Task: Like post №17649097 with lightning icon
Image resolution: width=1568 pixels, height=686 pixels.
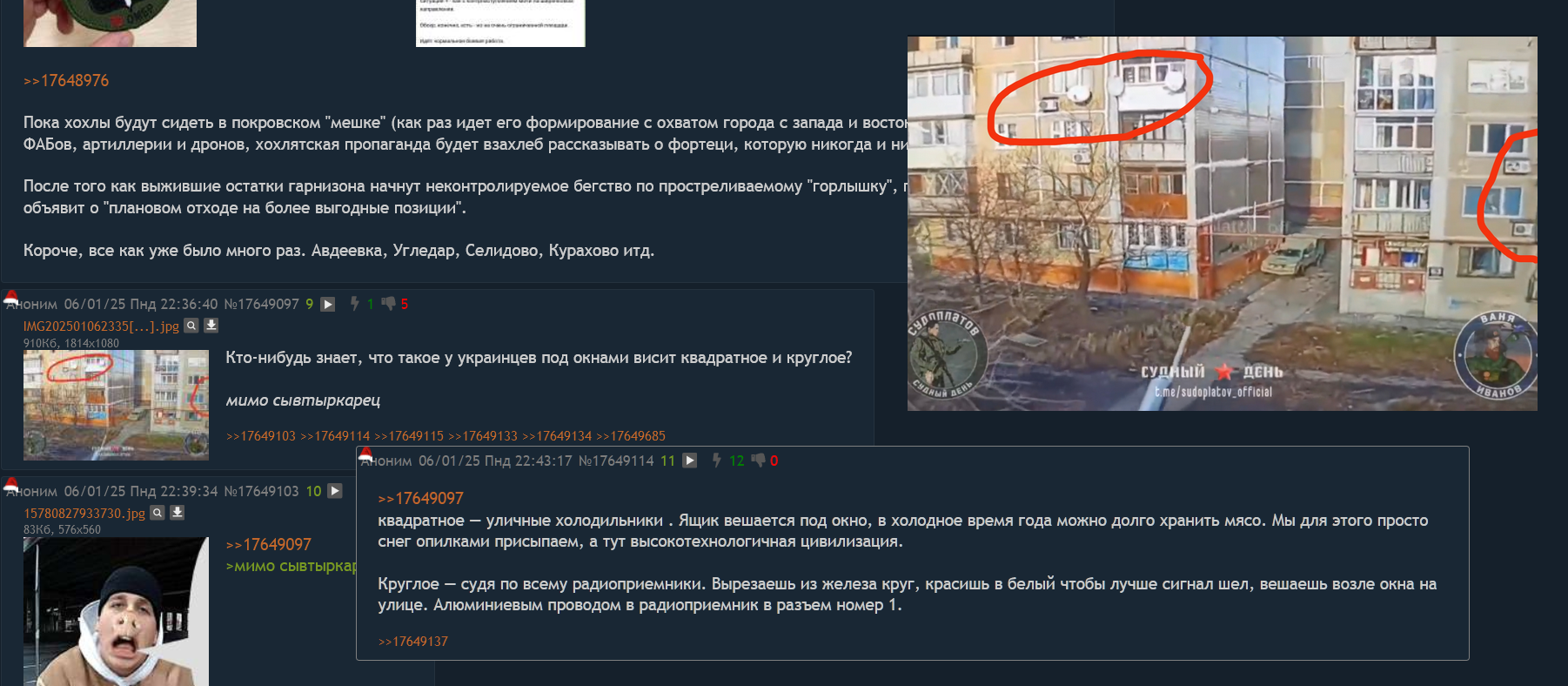Action: coord(354,304)
